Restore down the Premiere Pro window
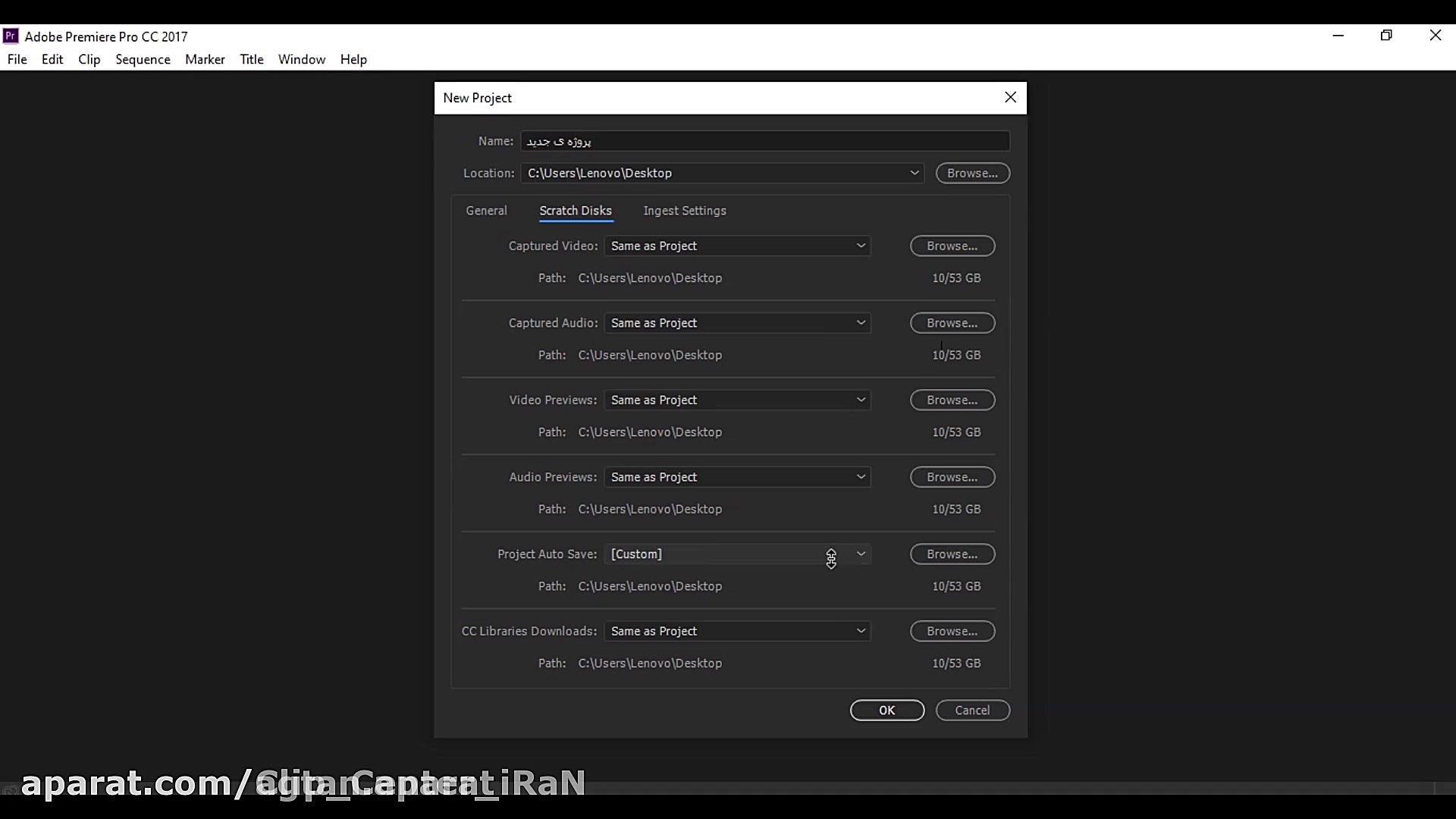 click(x=1386, y=36)
